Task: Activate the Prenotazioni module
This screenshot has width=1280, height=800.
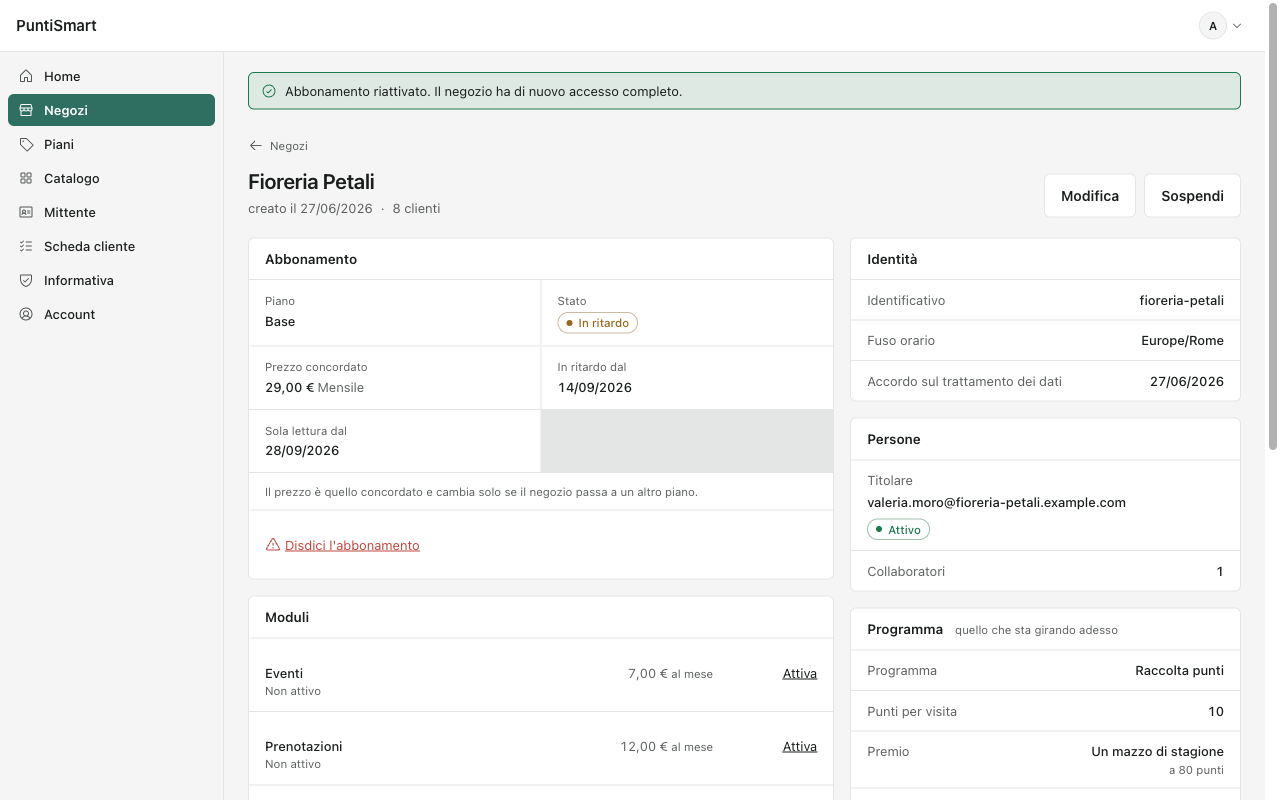Action: tap(800, 747)
